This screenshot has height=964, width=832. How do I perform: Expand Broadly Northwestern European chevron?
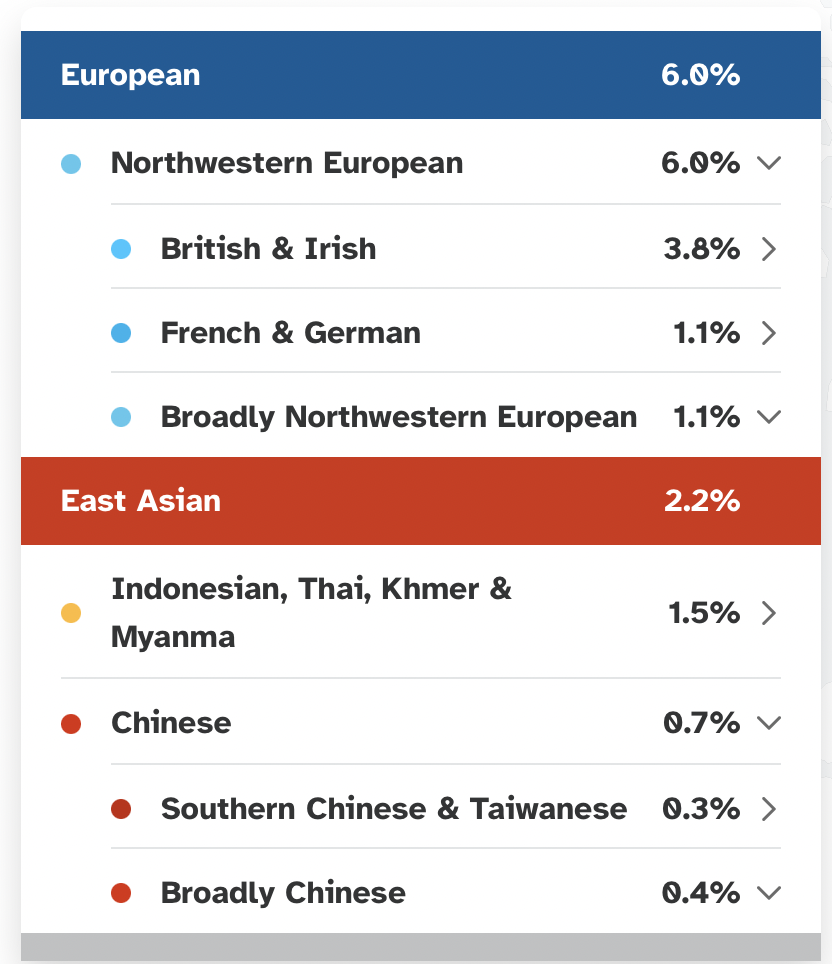pos(769,417)
